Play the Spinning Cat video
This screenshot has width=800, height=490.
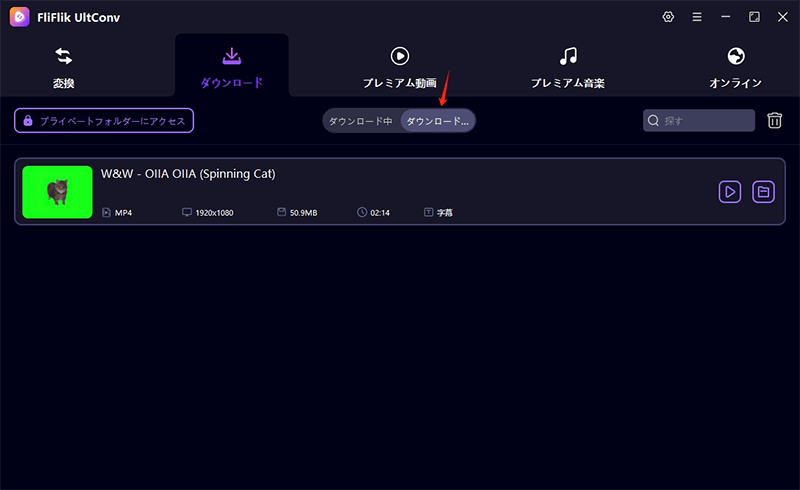730,191
